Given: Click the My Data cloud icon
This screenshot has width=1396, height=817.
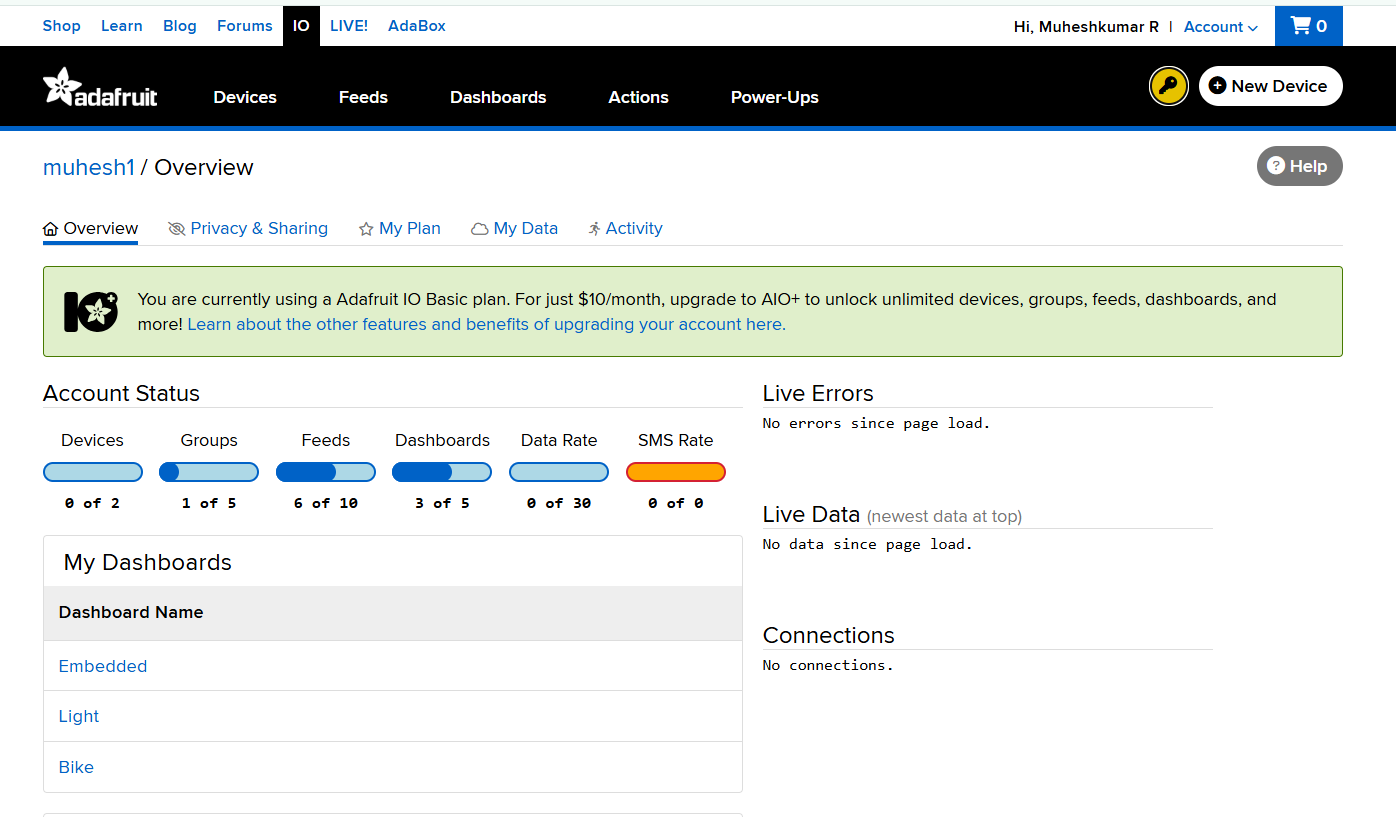Looking at the screenshot, I should click(x=480, y=229).
